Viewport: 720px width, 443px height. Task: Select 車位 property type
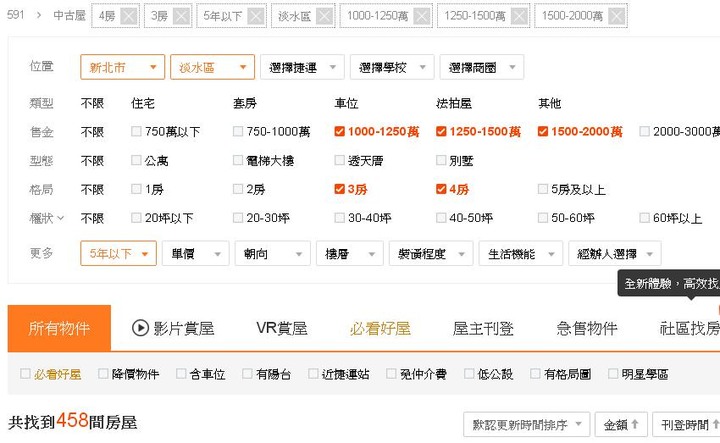(346, 103)
